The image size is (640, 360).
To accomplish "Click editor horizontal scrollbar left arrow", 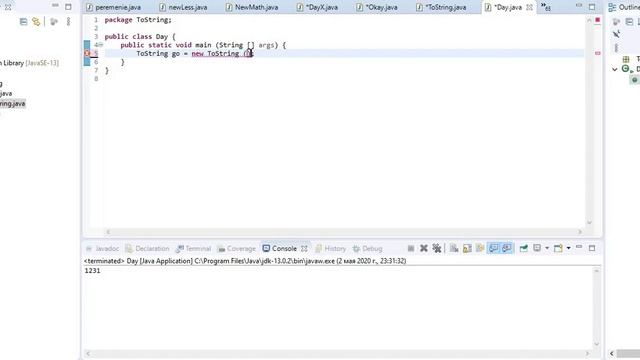I will point(108,232).
